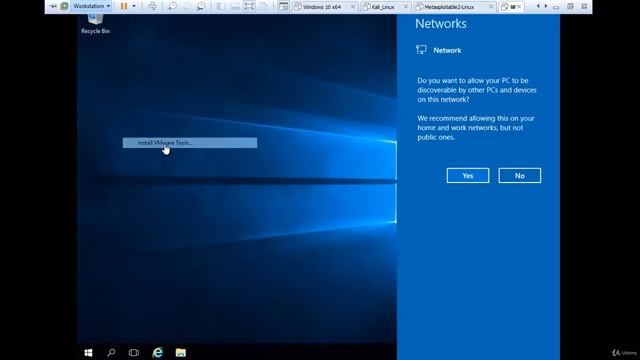Expand the power options arrow next to pause
640x360 pixels.
pyautogui.click(x=134, y=6)
